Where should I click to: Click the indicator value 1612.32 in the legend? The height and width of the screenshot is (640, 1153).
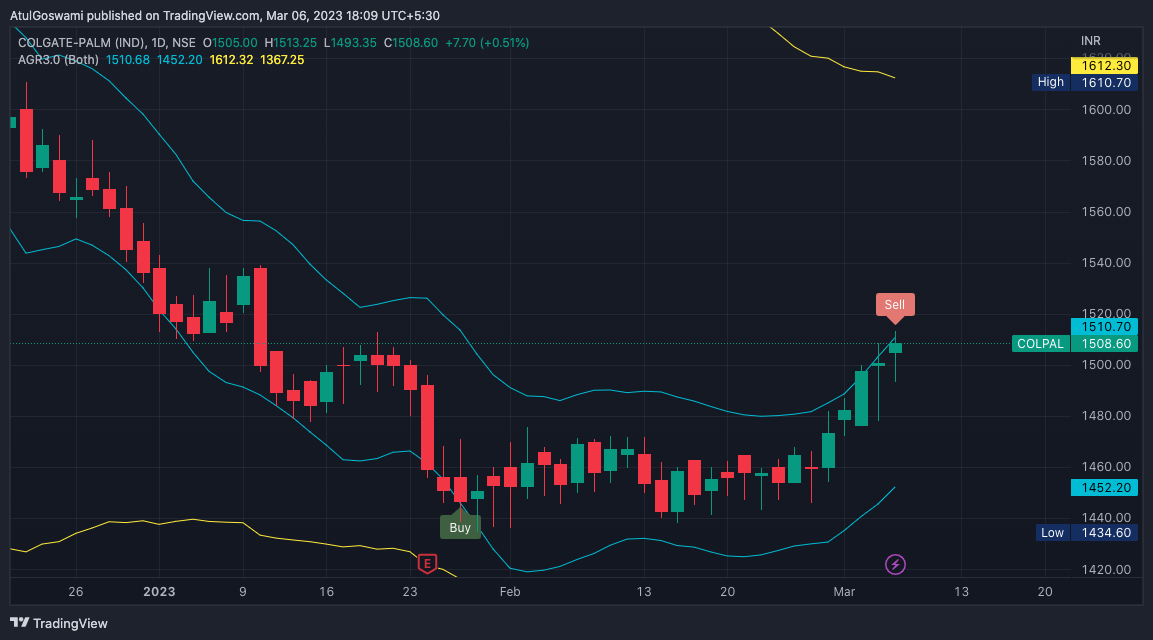(231, 60)
